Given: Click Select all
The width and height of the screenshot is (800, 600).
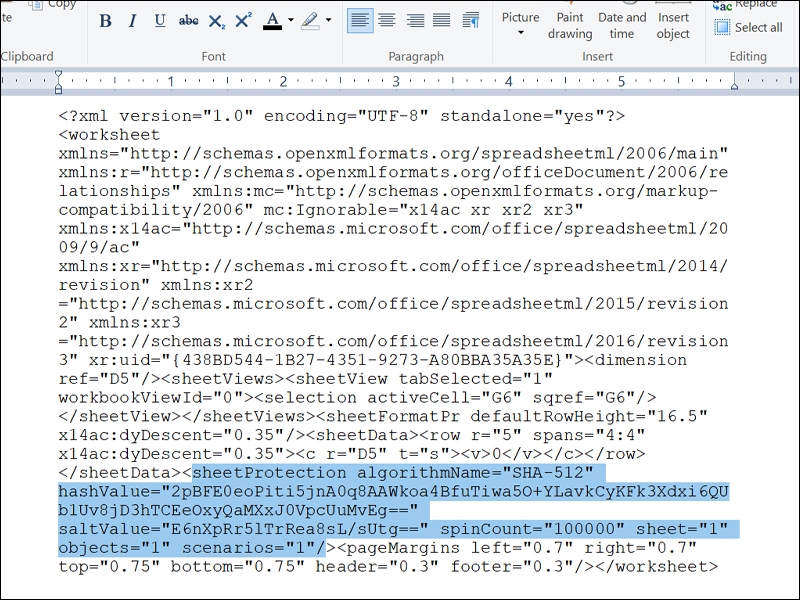Looking at the screenshot, I should [x=748, y=28].
